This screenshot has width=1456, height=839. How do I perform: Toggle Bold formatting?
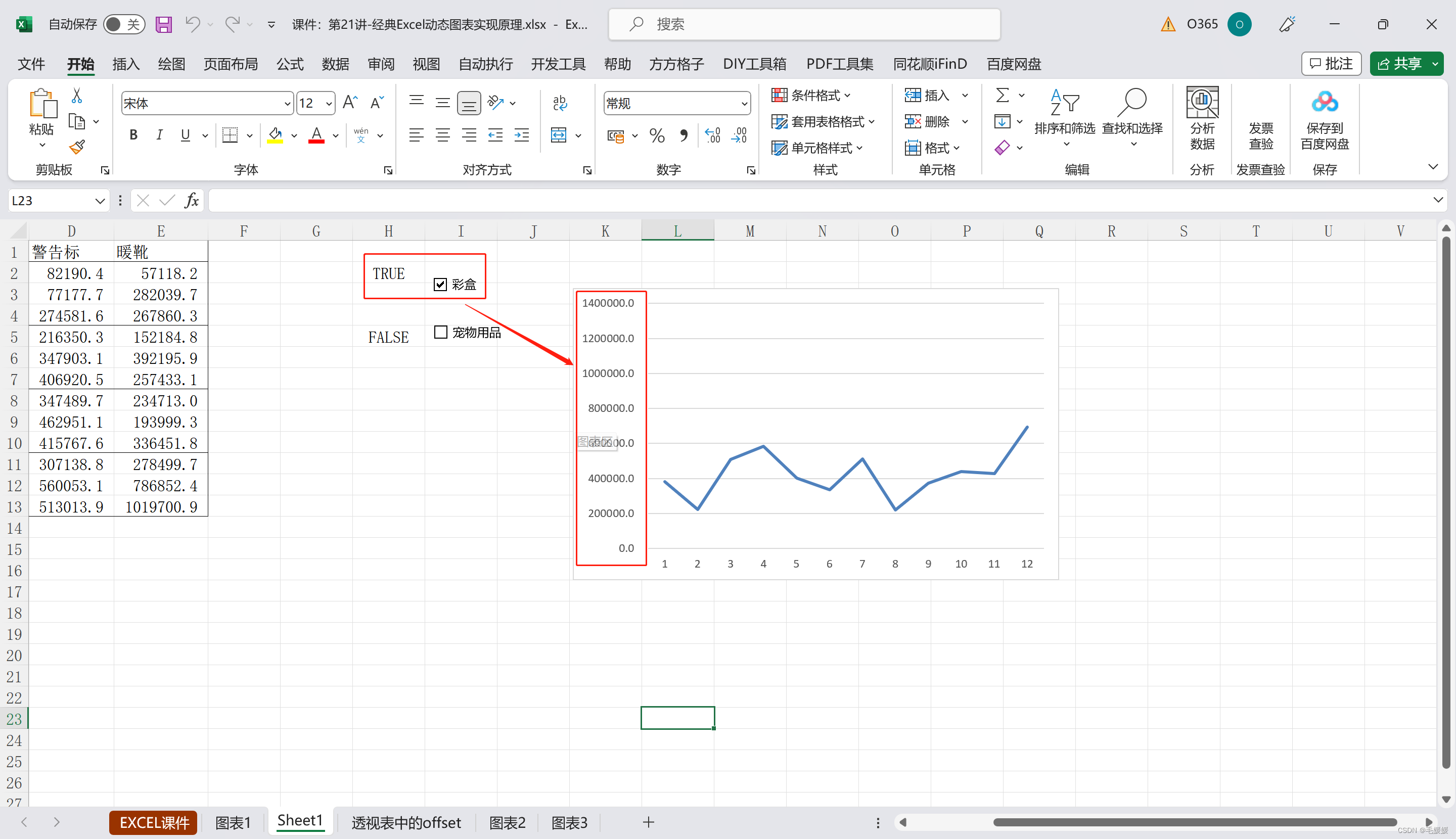133,135
